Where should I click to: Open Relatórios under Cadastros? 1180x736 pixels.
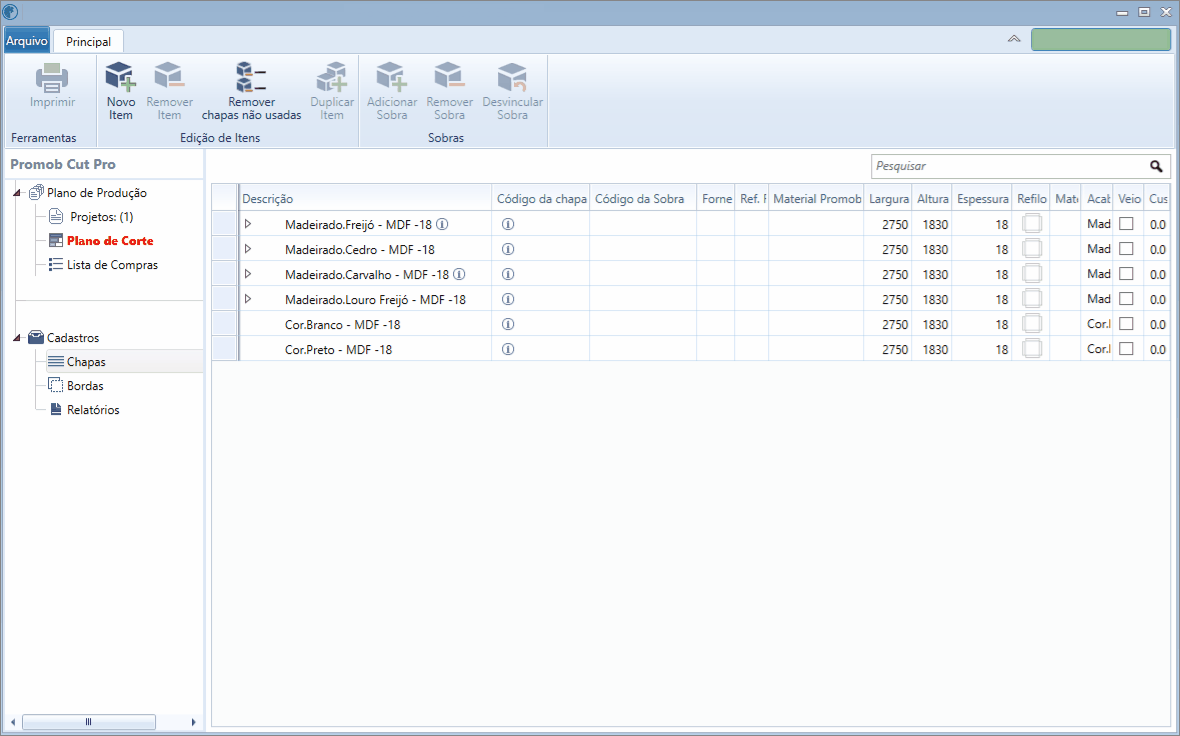[93, 410]
